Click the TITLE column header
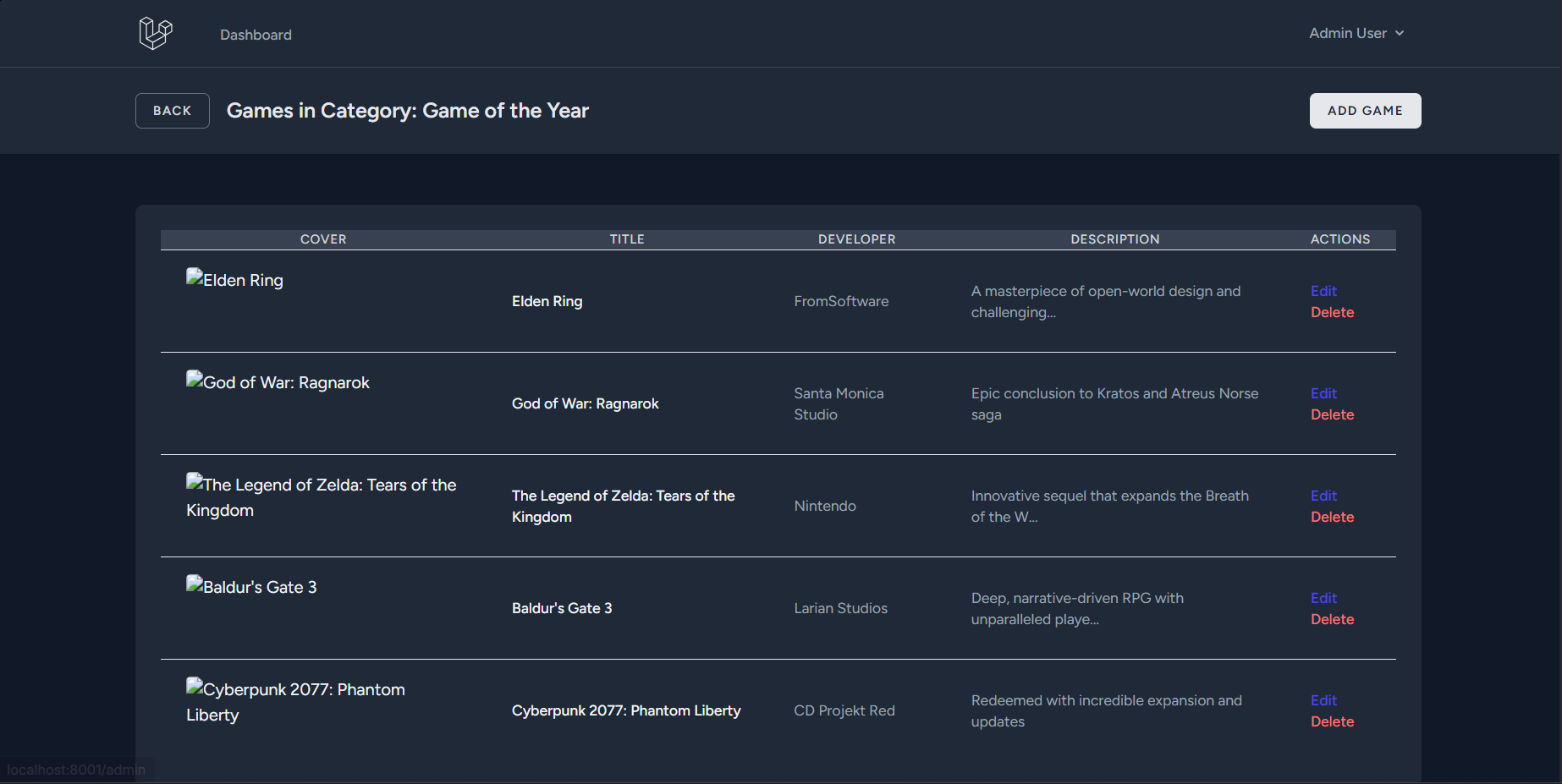 [627, 239]
